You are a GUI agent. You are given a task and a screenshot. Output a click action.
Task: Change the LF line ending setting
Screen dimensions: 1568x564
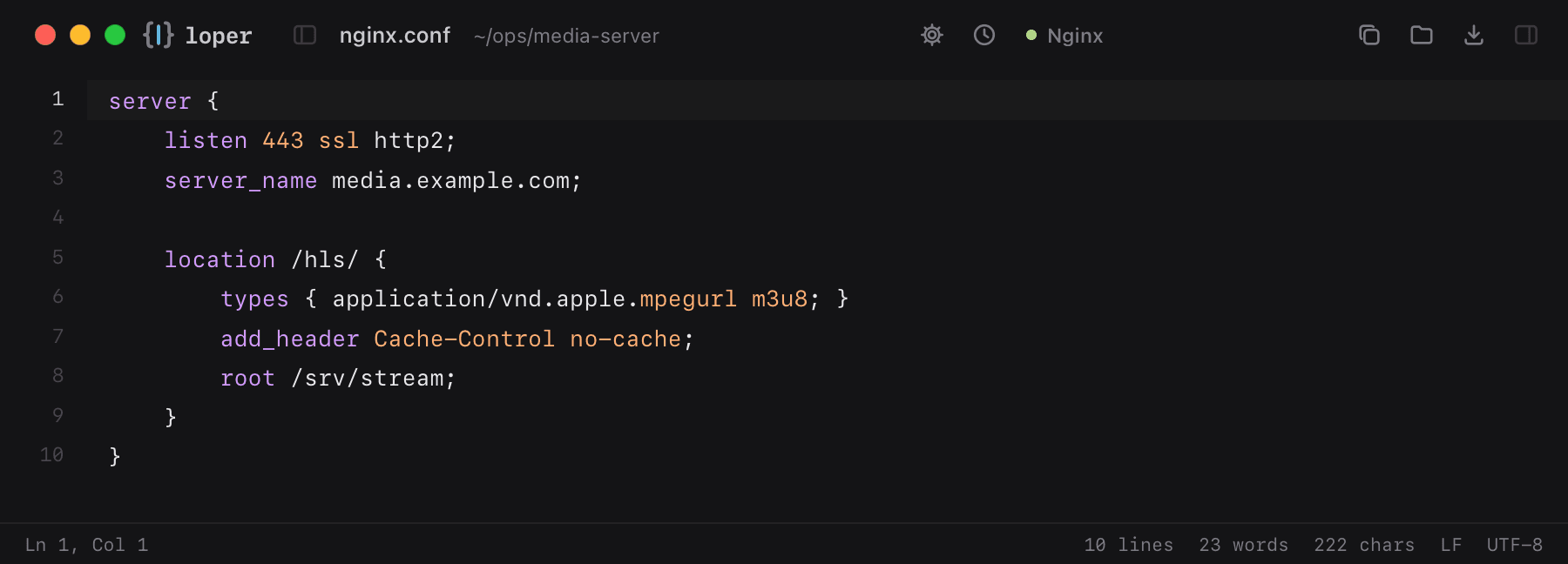[x=1450, y=545]
